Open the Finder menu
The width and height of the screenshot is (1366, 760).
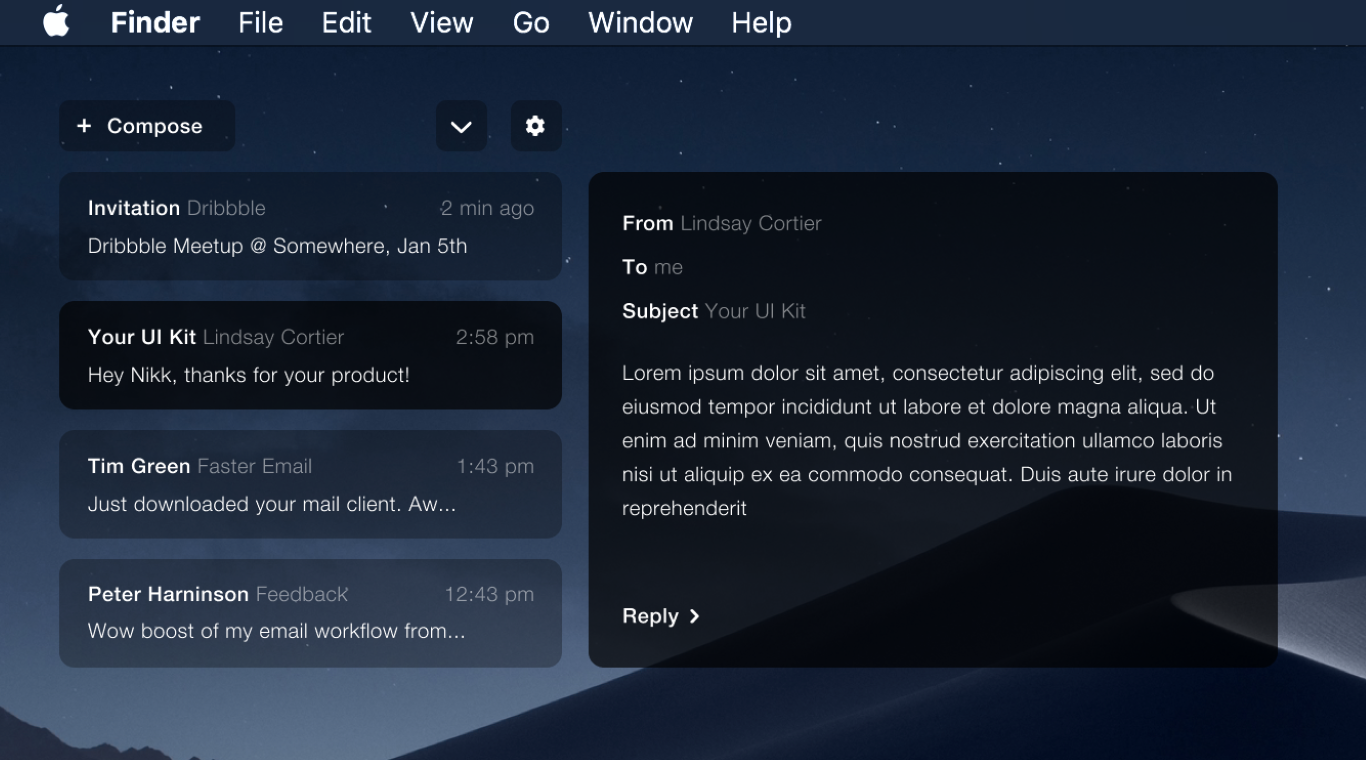[155, 22]
